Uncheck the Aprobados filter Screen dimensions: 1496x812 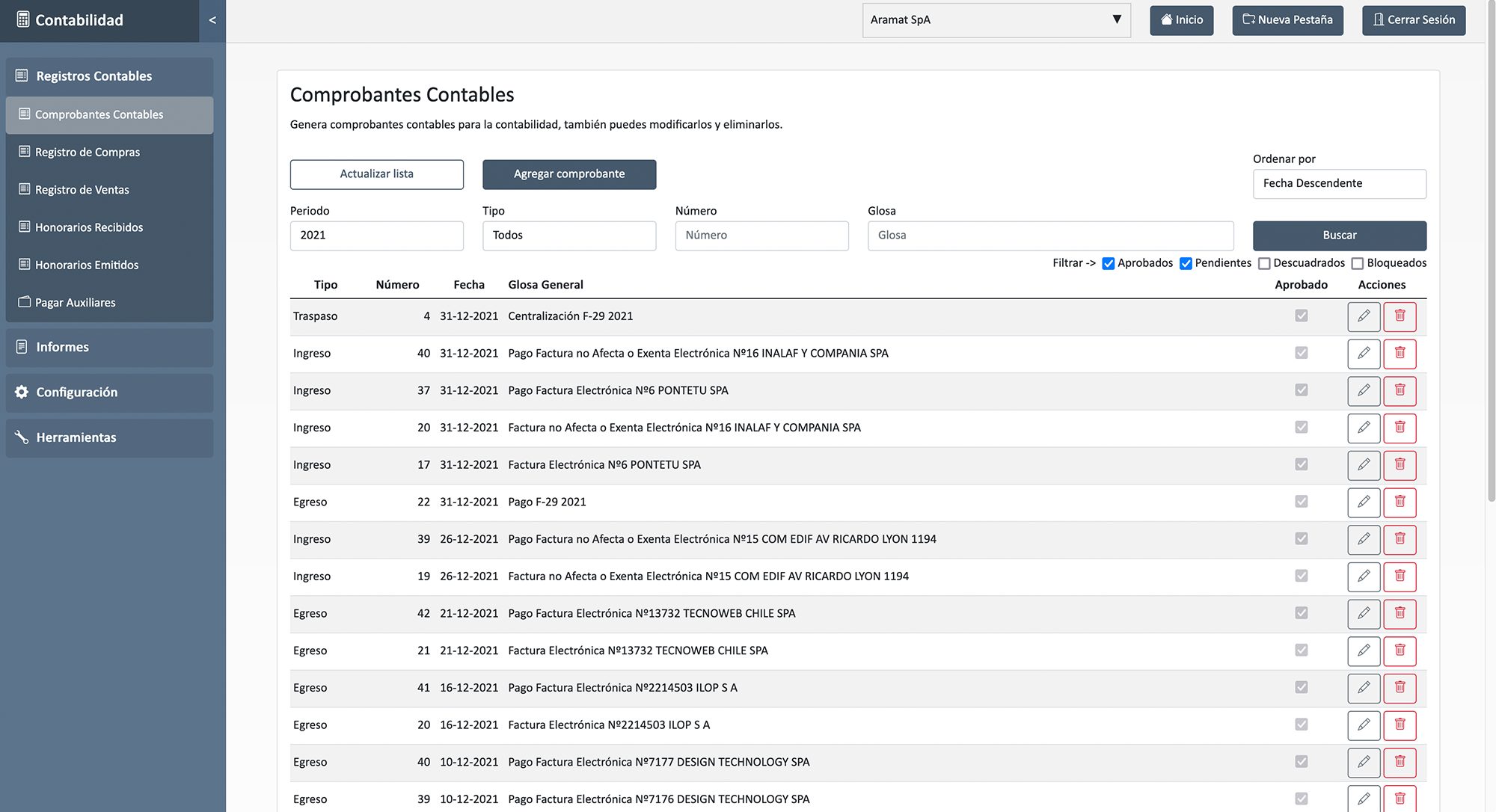pos(1109,263)
